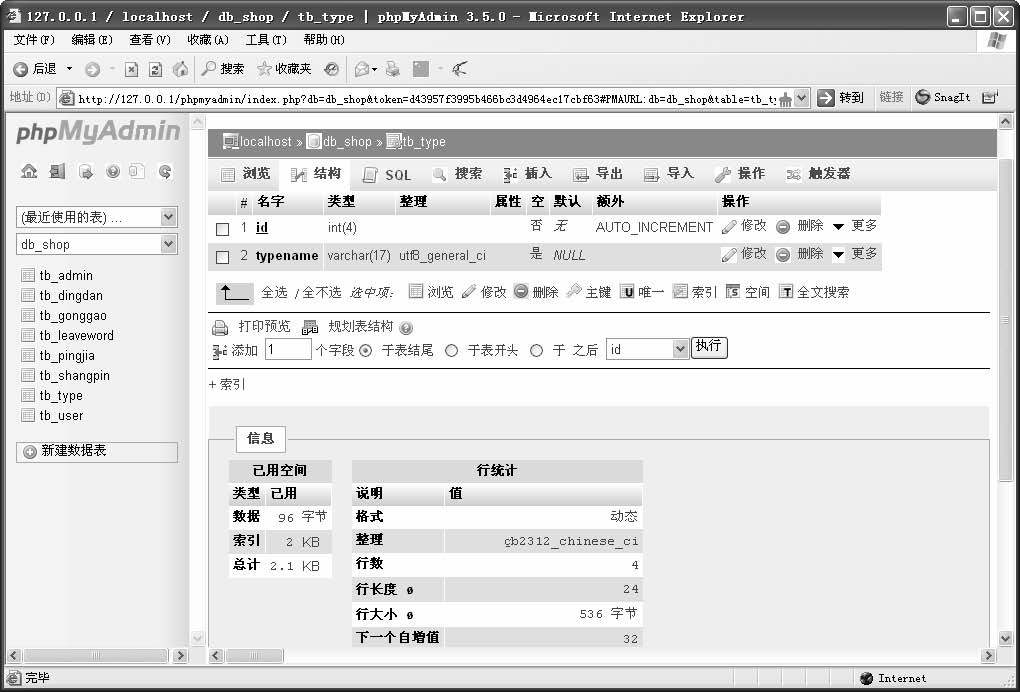Screen dimensions: 1020x692
Task: Click the SnagIt toolbar icon
Action: (x=922, y=97)
